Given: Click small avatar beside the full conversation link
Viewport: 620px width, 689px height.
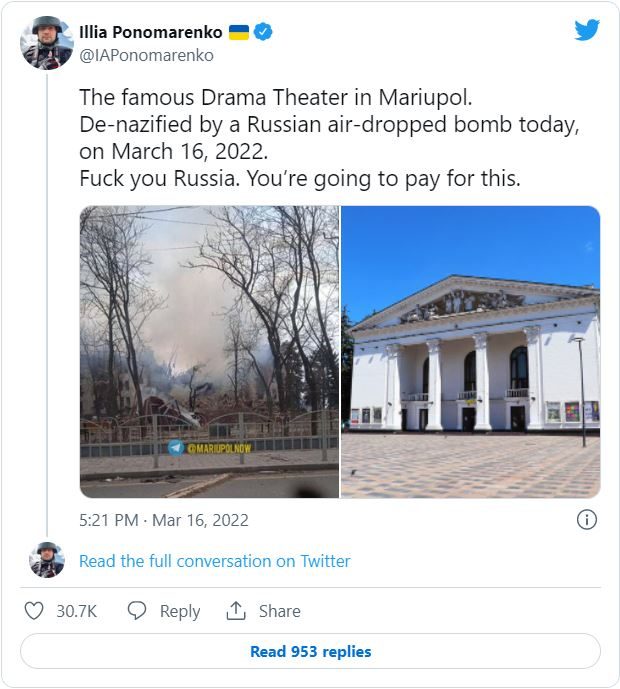Looking at the screenshot, I should [x=46, y=560].
